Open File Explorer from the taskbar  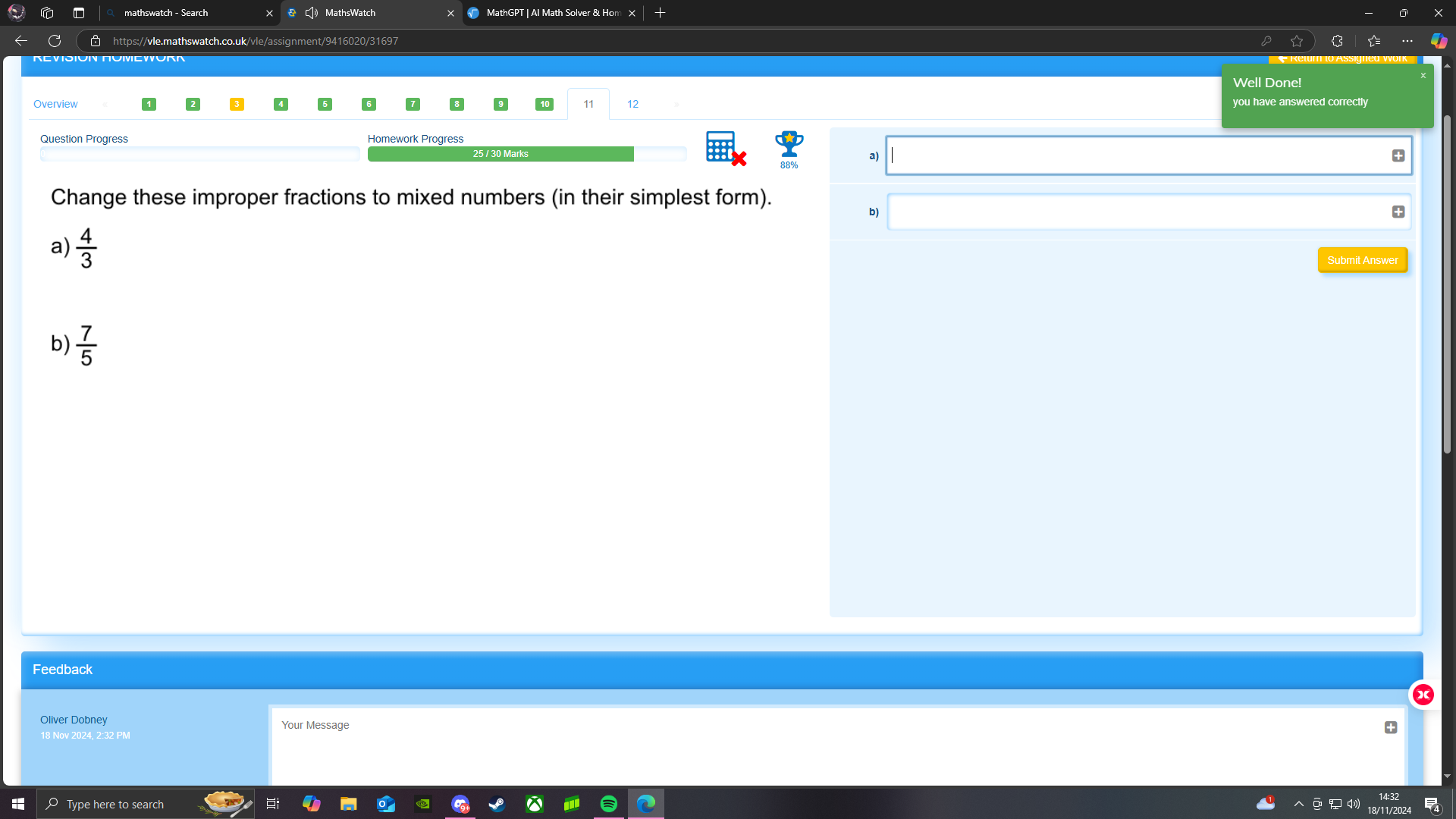(x=348, y=804)
